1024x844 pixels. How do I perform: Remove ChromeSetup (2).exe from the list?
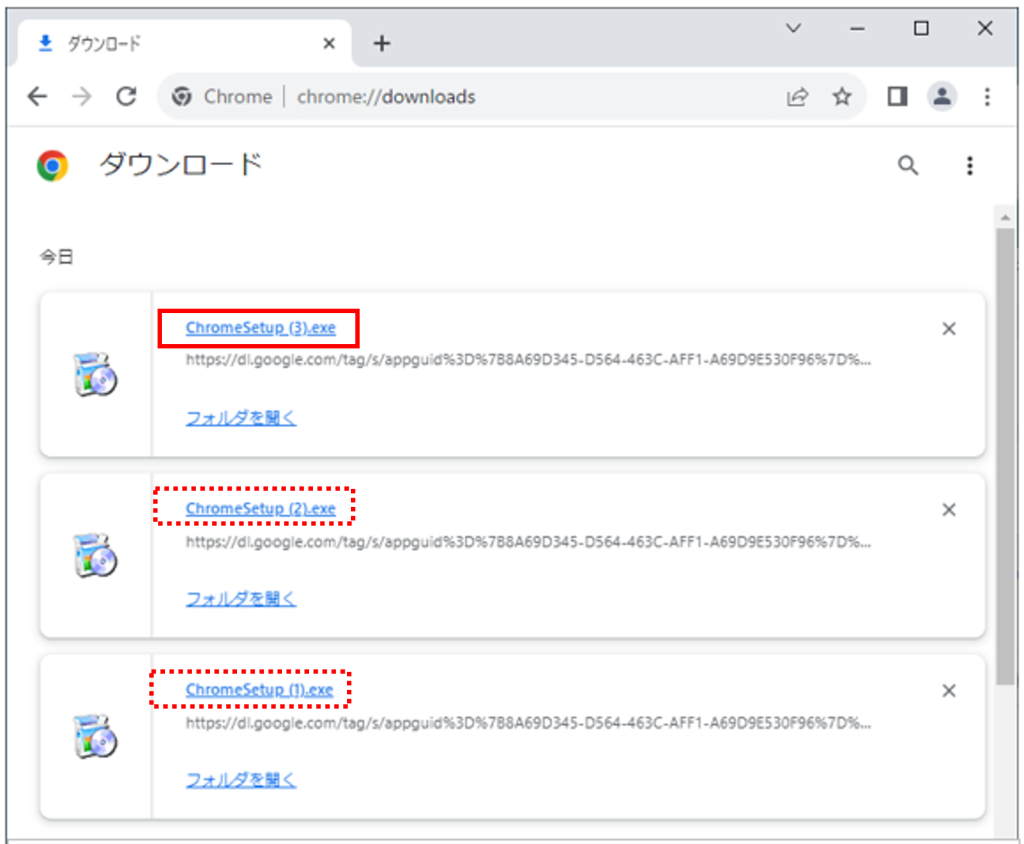[x=949, y=510]
